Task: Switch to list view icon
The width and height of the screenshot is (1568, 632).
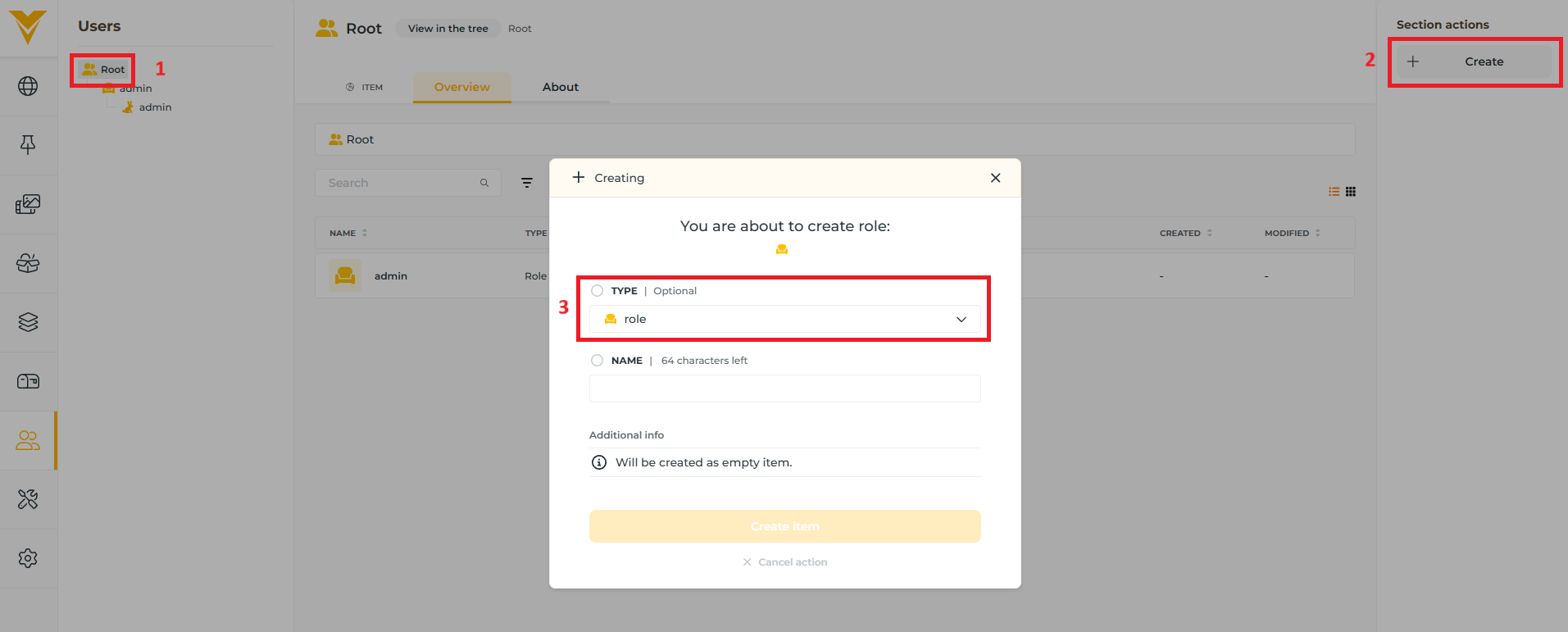Action: pos(1334,192)
